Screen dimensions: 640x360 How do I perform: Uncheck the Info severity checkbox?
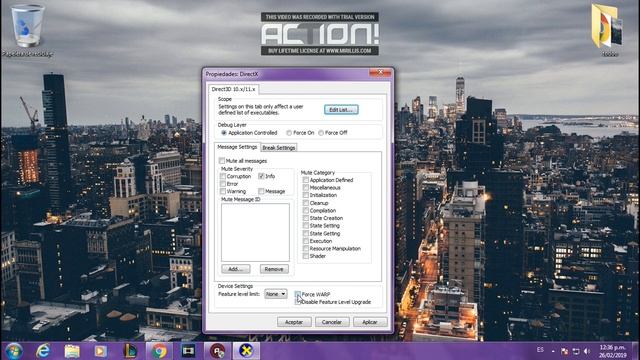[261, 176]
